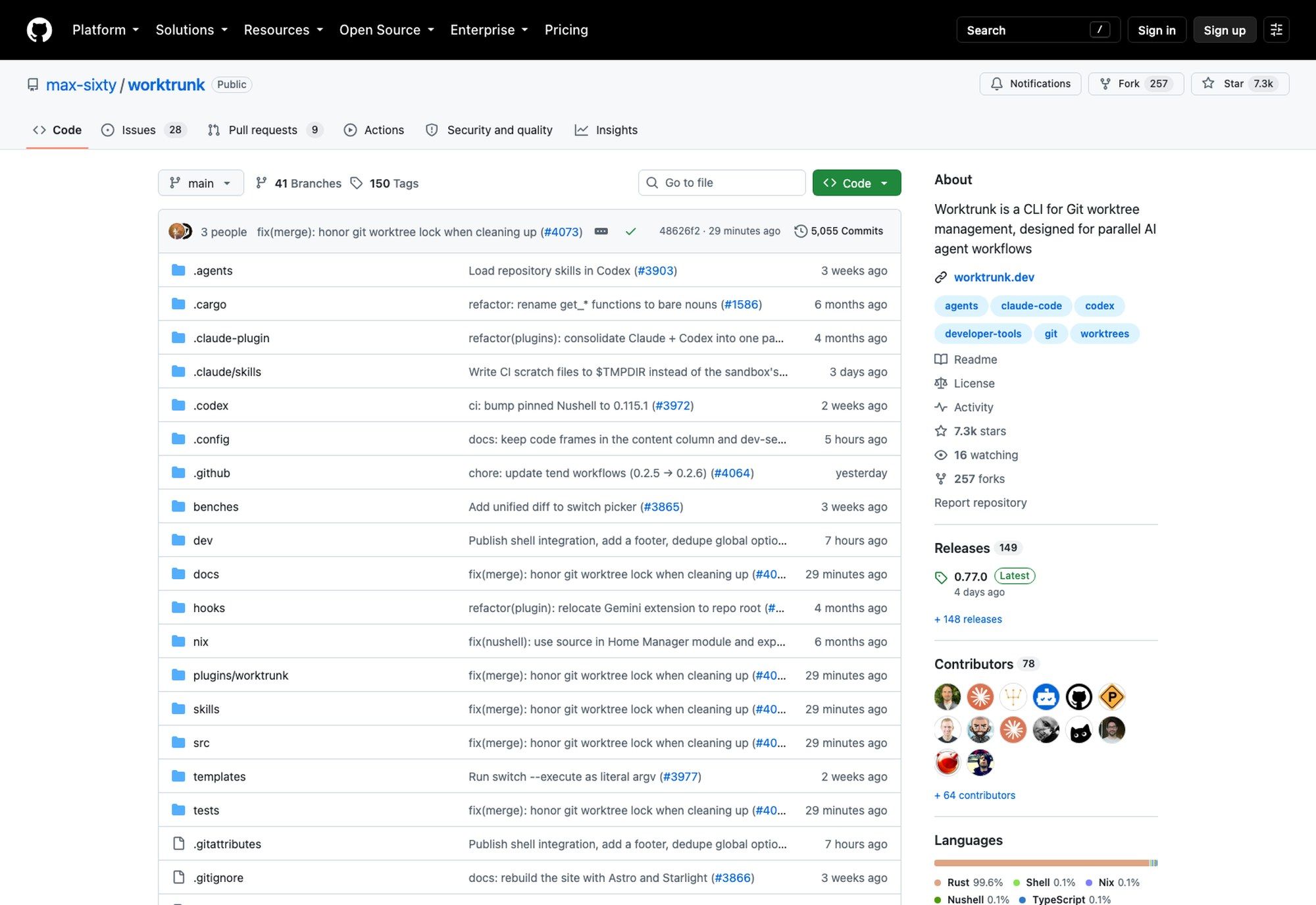Click the folder icon for .agents

178,270
